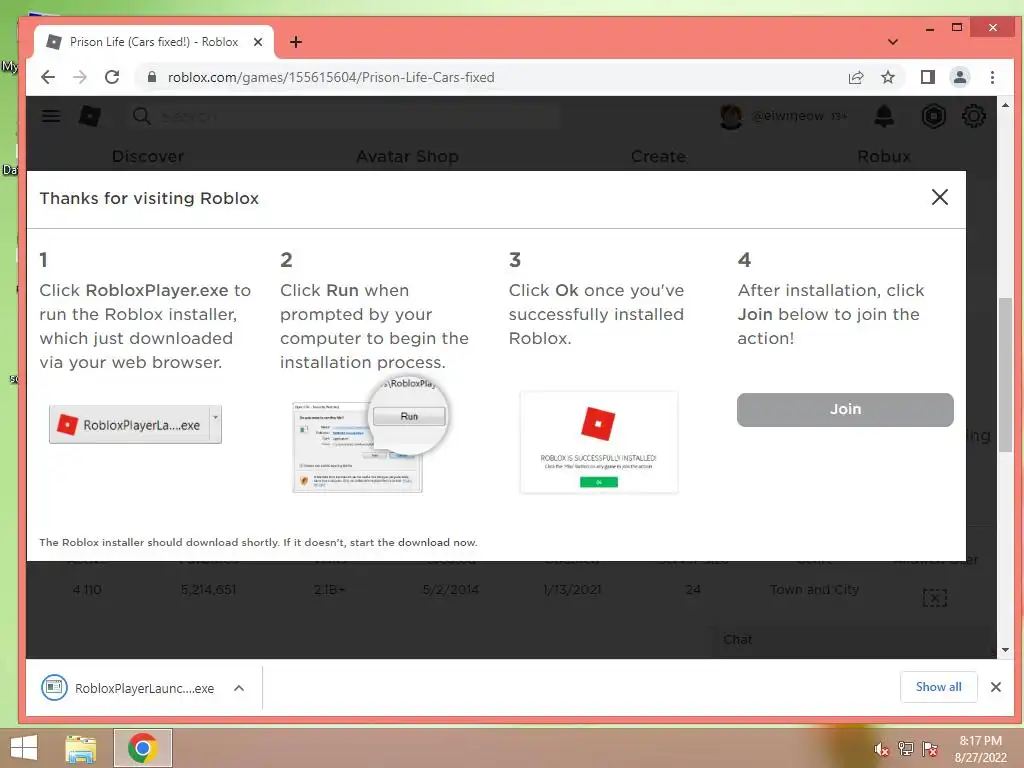Open the Robux hexagon icon
Screen dimensions: 1024x768
coord(934,116)
